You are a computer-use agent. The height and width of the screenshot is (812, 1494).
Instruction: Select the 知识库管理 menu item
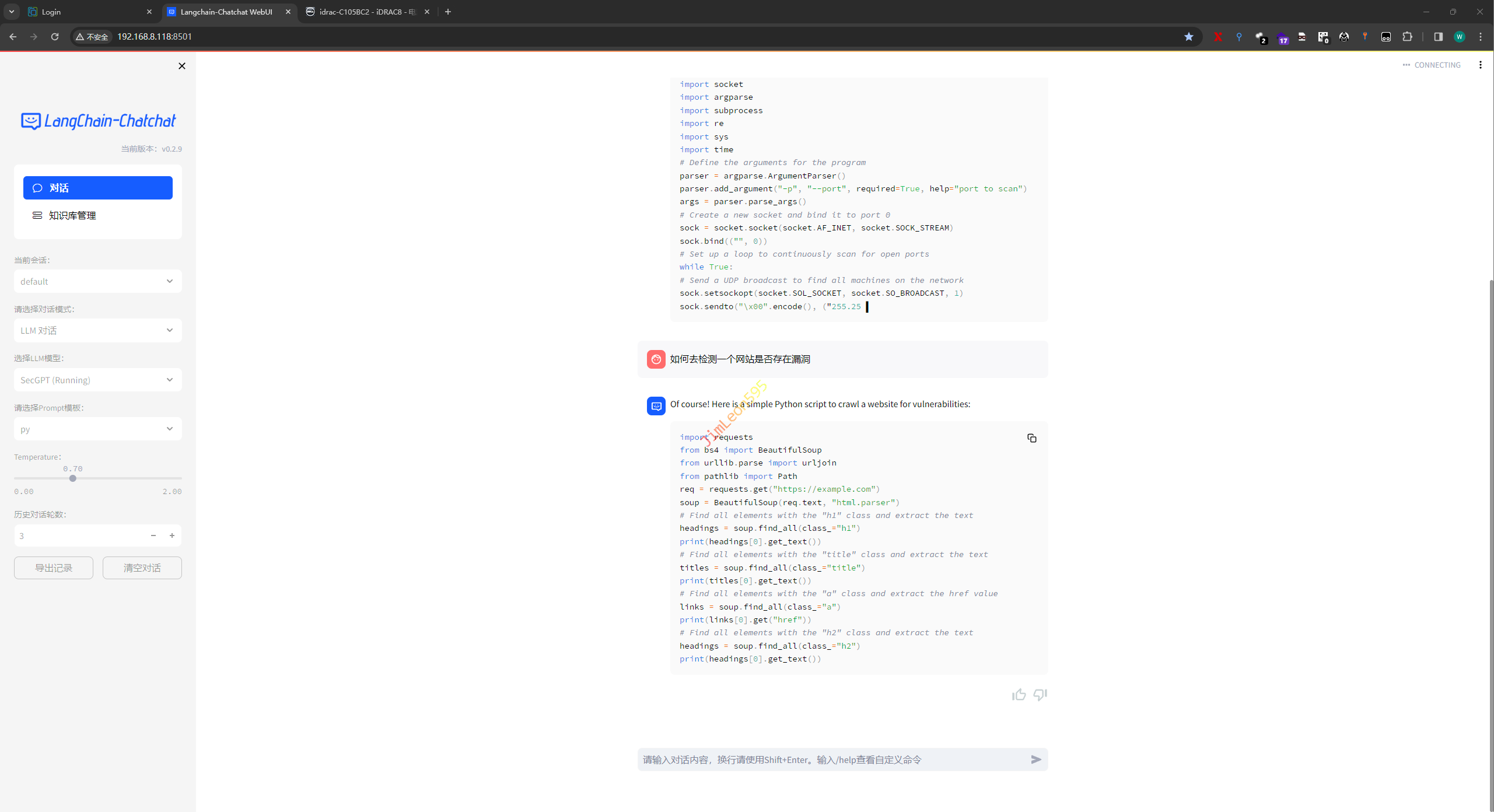click(x=72, y=216)
